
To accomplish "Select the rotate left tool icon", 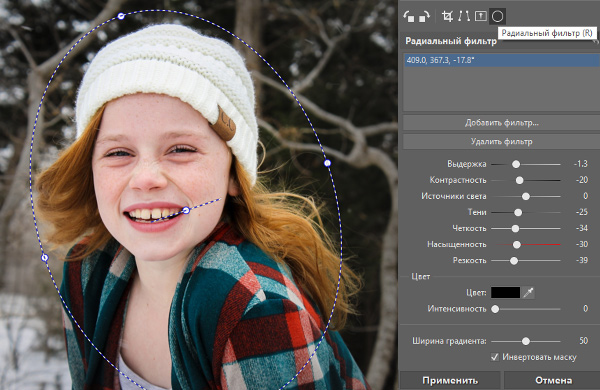I will click(x=409, y=16).
